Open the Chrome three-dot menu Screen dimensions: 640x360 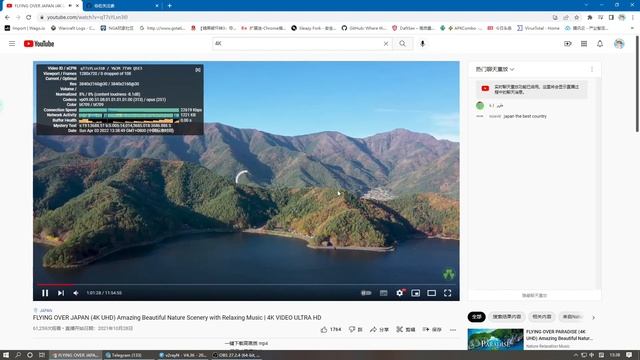click(x=633, y=17)
